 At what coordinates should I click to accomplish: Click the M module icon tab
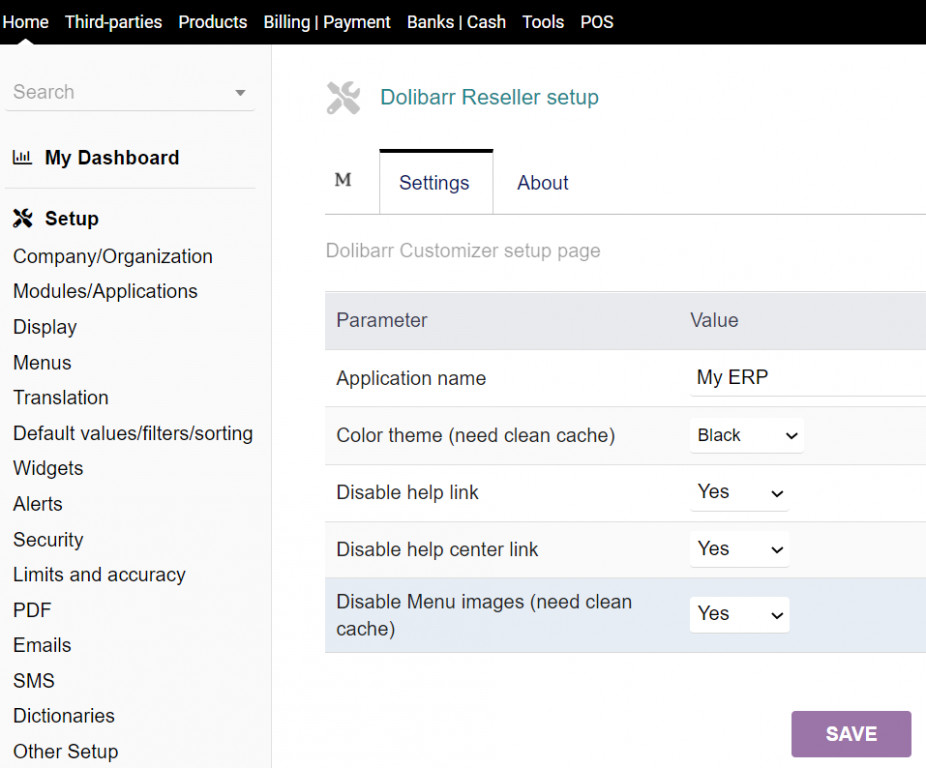(343, 181)
